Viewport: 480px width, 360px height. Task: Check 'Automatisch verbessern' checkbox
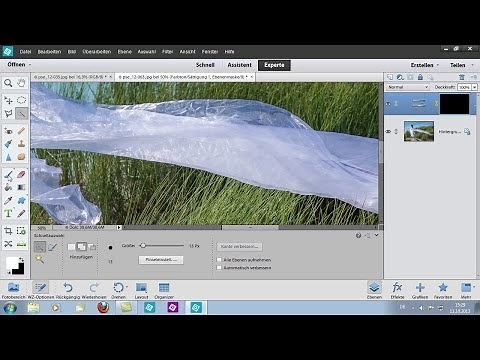point(219,268)
